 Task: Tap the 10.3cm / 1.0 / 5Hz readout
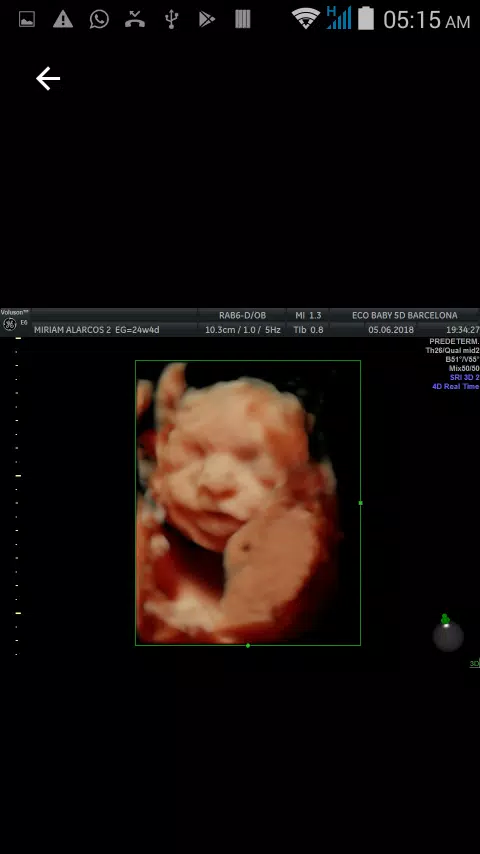[243, 330]
